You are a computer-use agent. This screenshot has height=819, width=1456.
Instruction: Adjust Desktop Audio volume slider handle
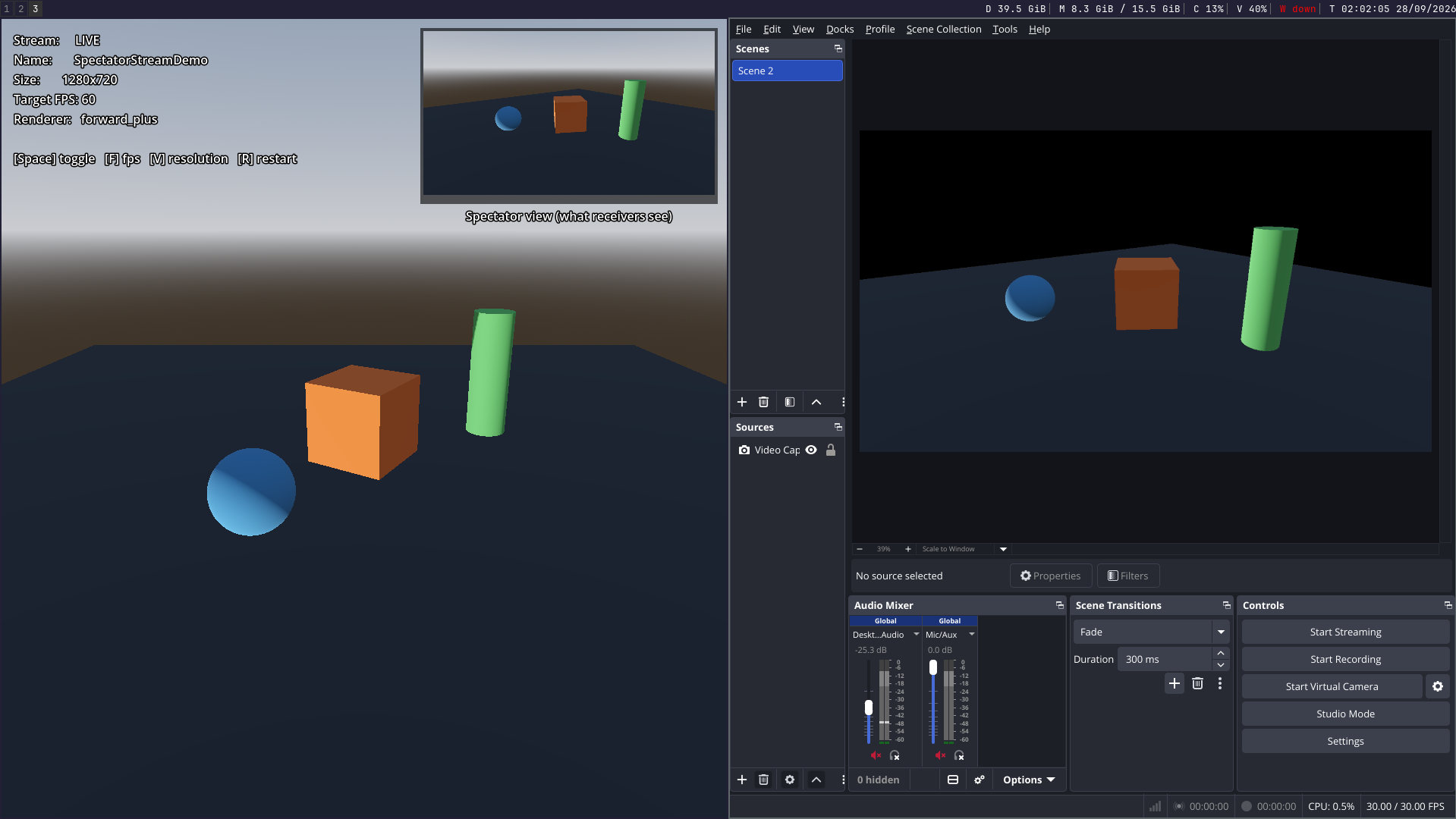pos(869,708)
